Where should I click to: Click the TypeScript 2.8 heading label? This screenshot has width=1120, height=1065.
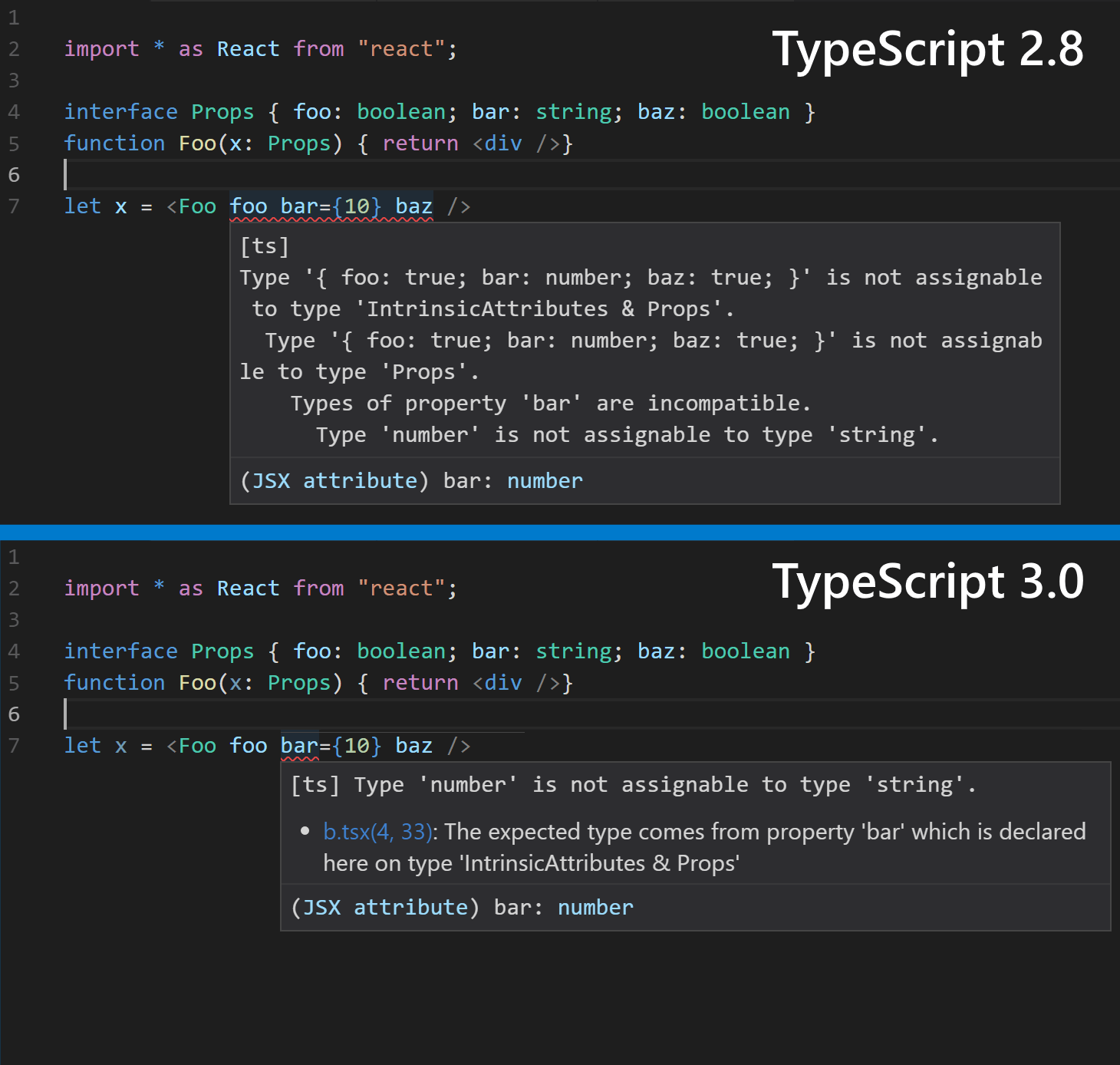pos(929,48)
